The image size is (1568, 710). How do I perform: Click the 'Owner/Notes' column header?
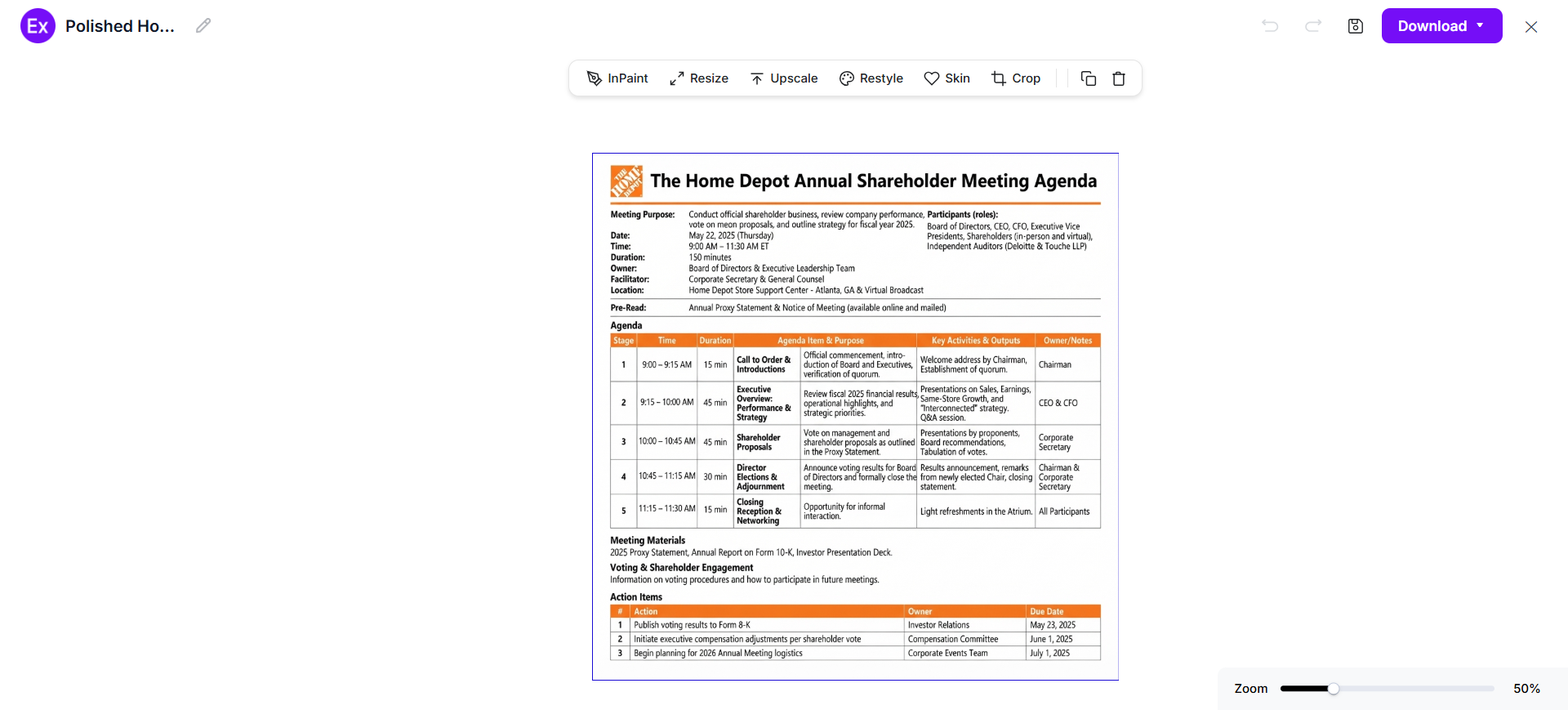(1067, 341)
